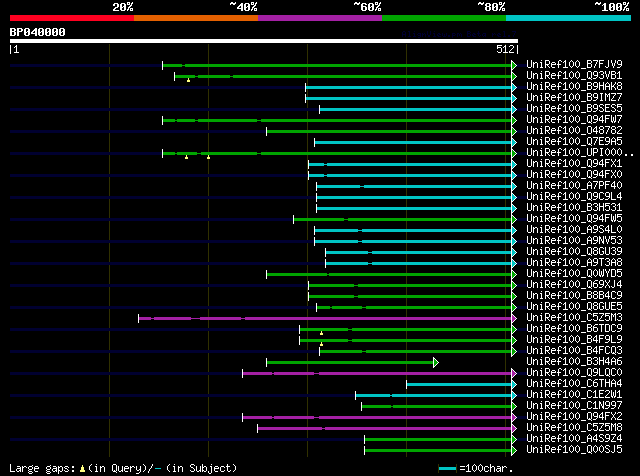Select the UniRef100_O48782 label
Image resolution: width=640 pixels, height=476 pixels.
[574, 130]
